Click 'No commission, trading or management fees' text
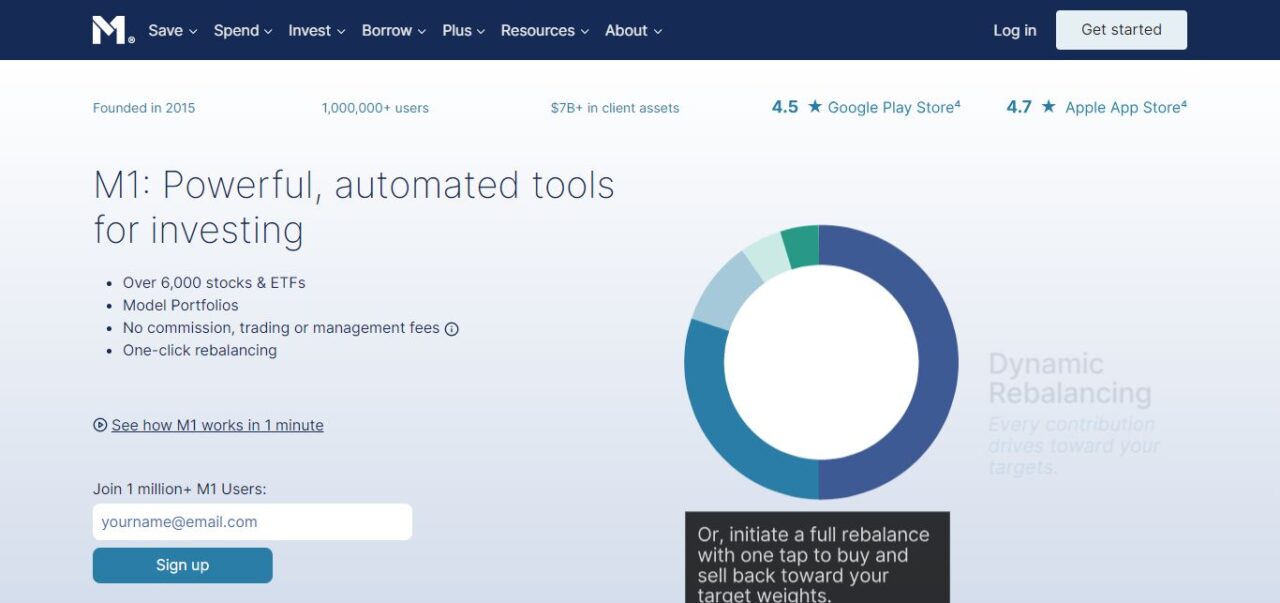The height and width of the screenshot is (603, 1280). 281,328
